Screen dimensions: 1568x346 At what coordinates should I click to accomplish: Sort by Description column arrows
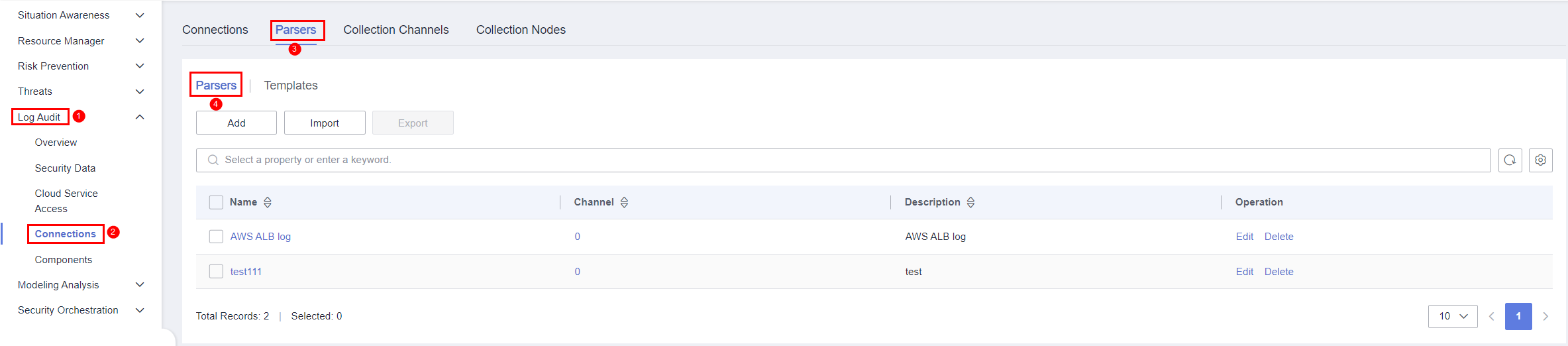(970, 202)
